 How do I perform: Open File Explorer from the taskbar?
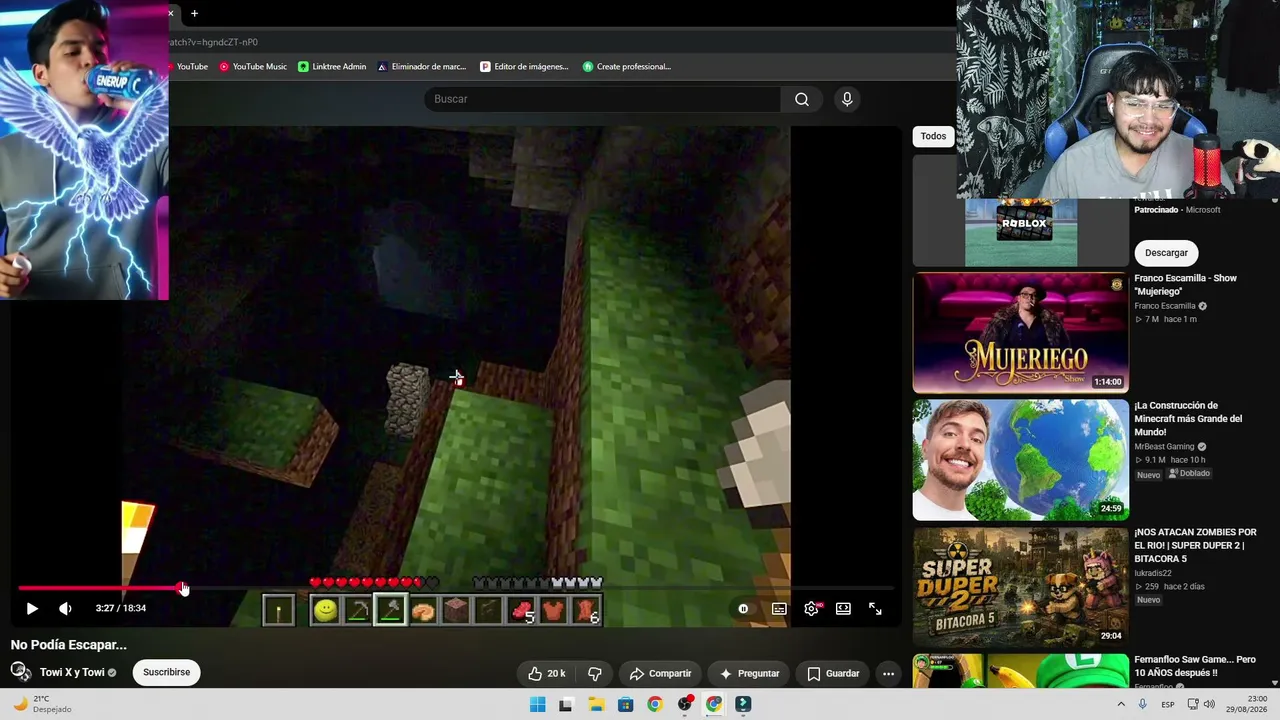coord(596,704)
